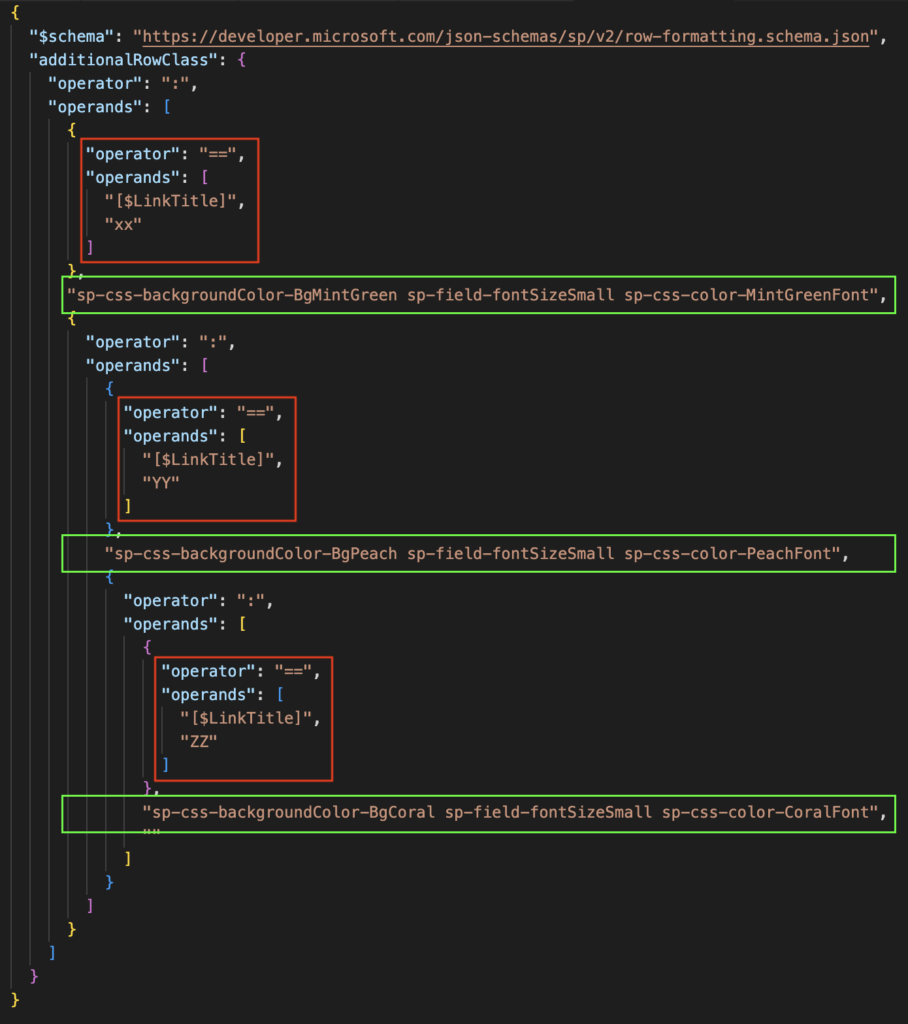The height and width of the screenshot is (1024, 908).
Task: Click "[$LinkTitle]" operand compared with "ZZ"
Action: coord(246,718)
